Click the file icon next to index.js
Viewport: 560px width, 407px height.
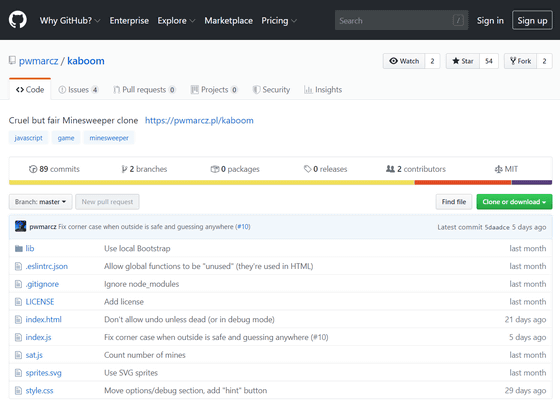[x=18, y=337]
